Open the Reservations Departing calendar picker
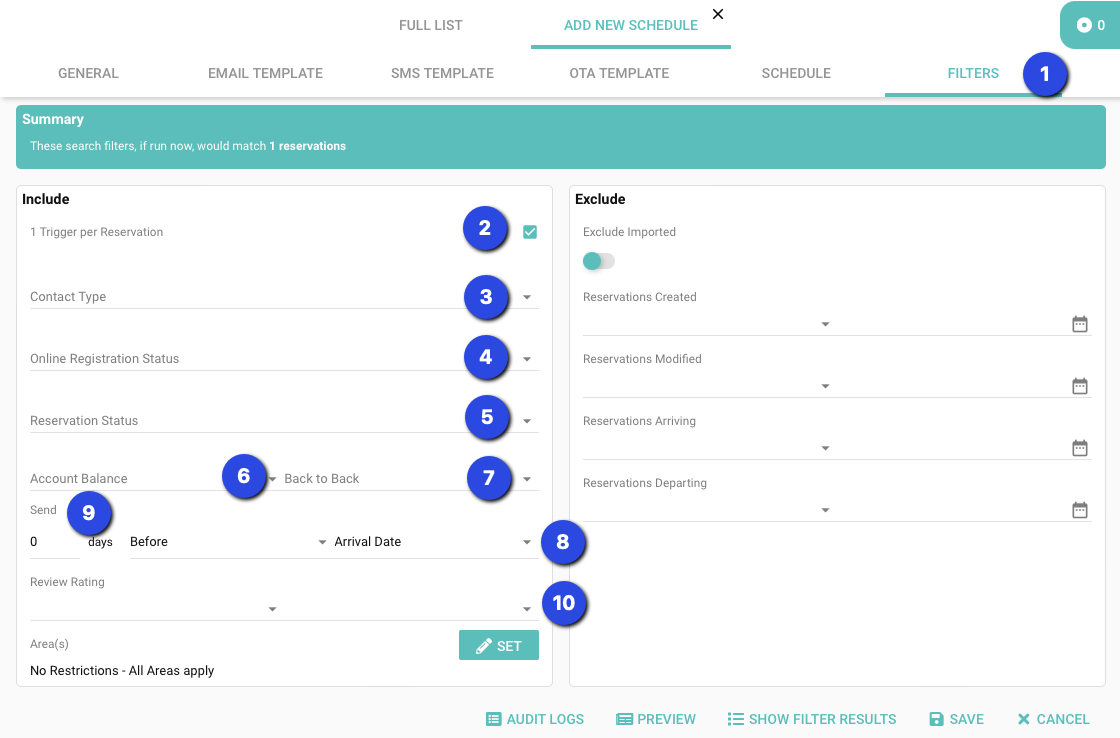Screen dimensions: 1120x738 click(x=1079, y=510)
